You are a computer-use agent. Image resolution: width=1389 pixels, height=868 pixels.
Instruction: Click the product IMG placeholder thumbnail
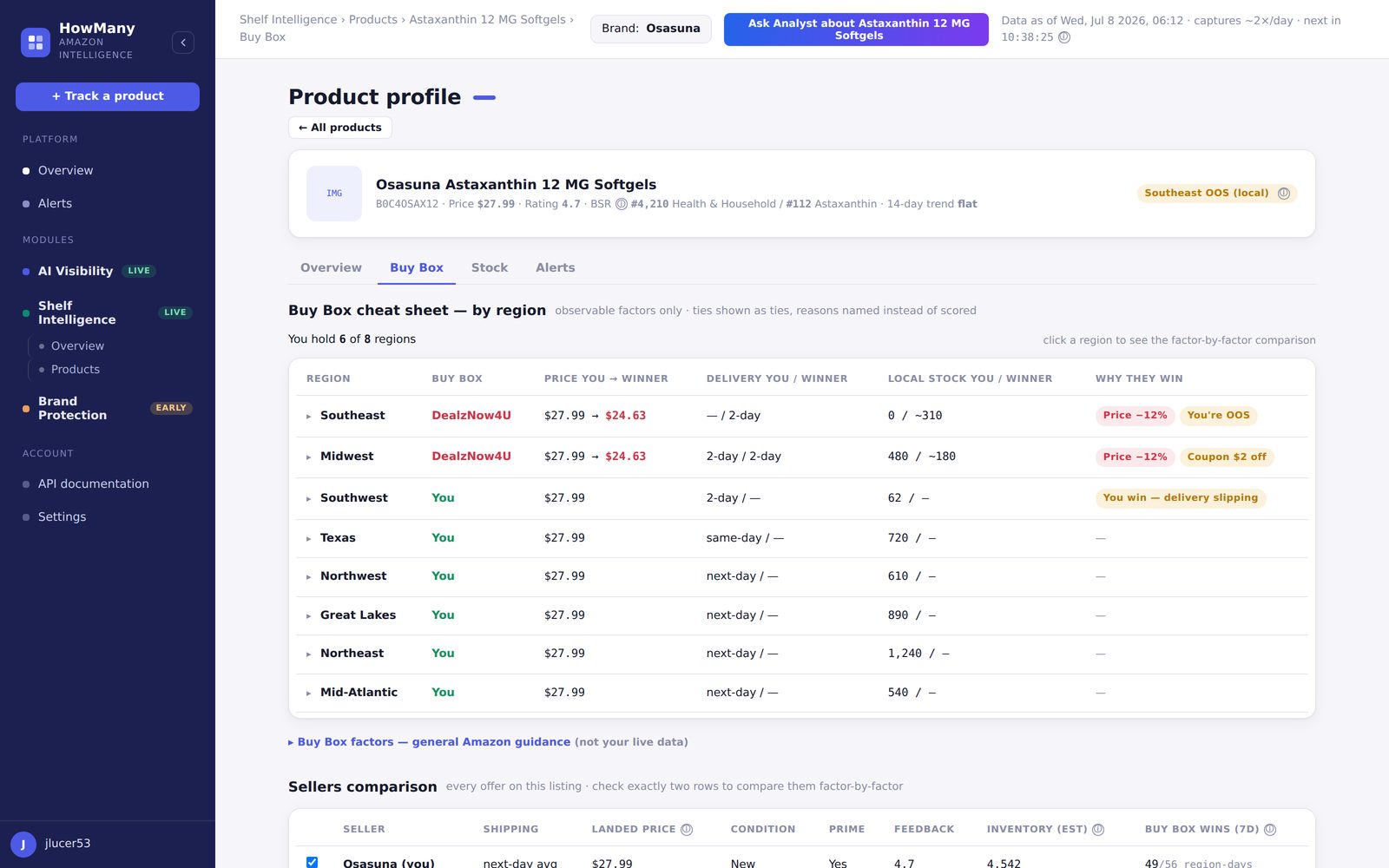point(334,194)
